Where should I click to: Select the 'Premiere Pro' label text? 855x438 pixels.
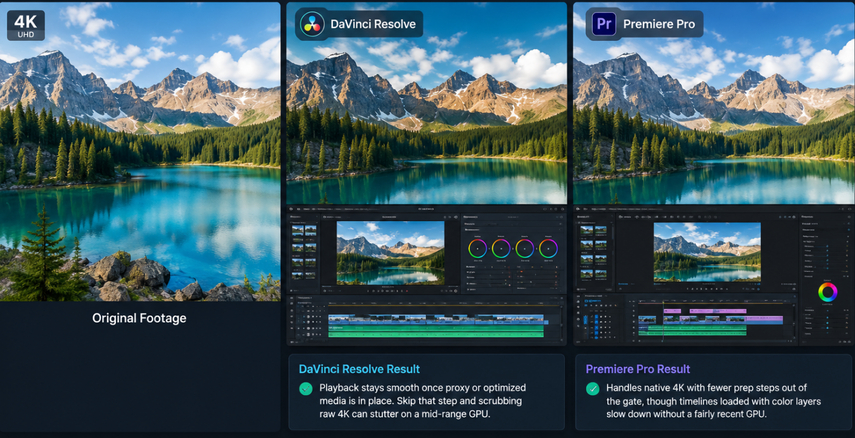coord(659,24)
